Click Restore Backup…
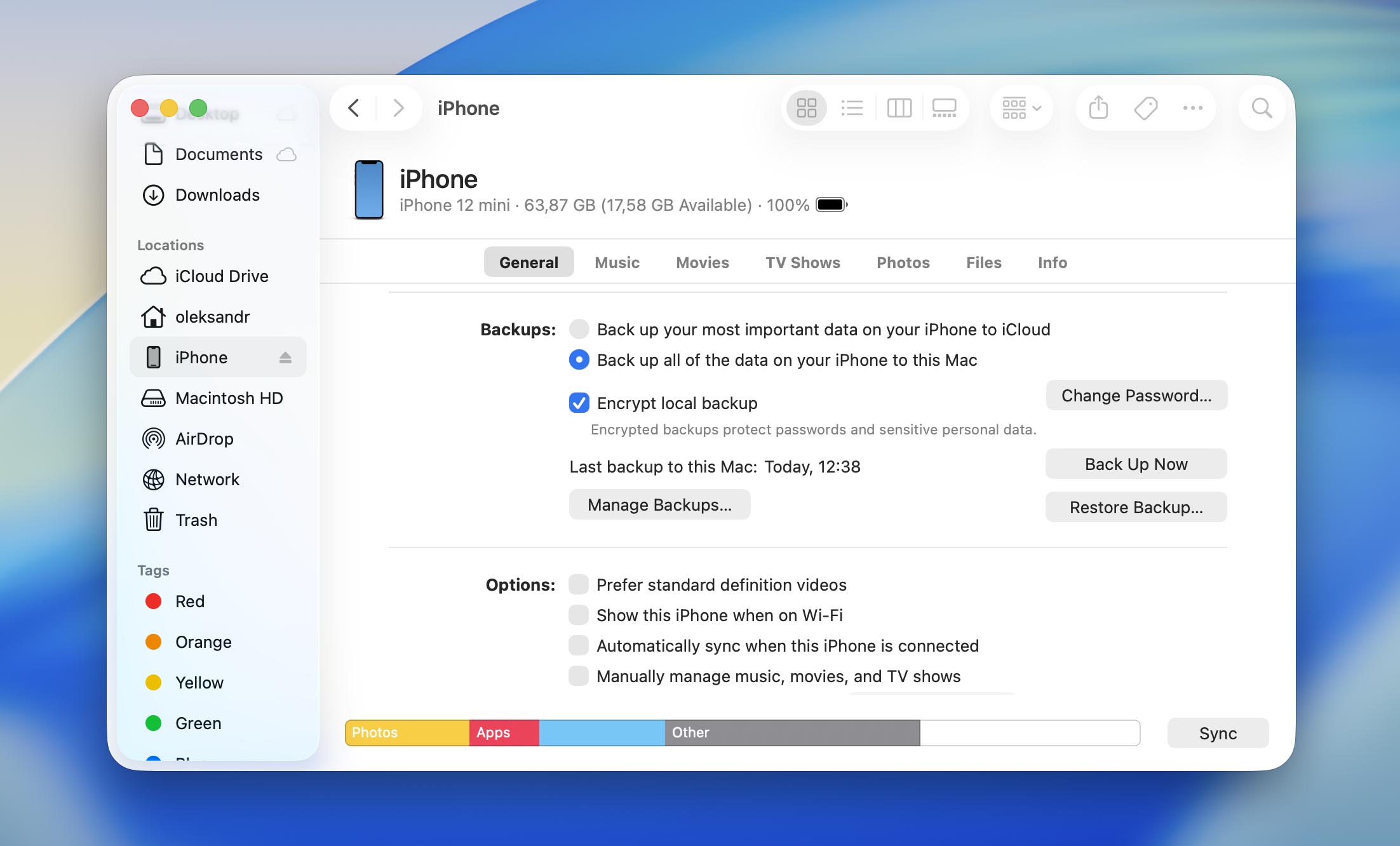Image resolution: width=1400 pixels, height=846 pixels. (x=1136, y=507)
